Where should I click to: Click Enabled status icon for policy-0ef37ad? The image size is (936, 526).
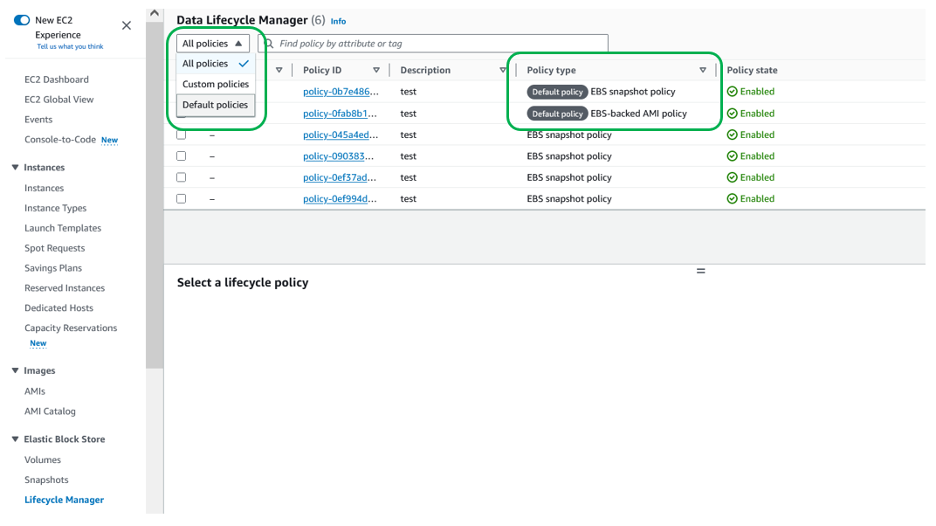732,177
